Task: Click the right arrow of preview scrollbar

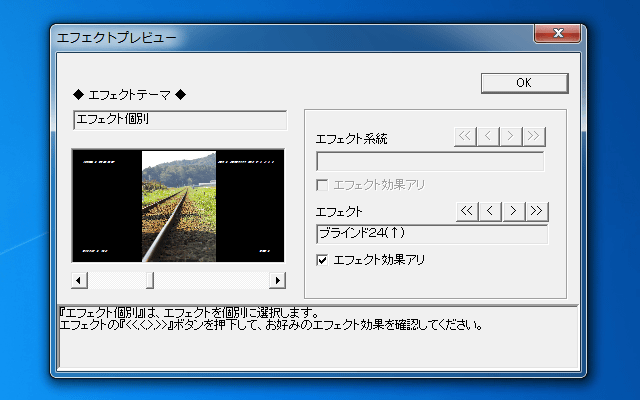Action: (x=278, y=280)
